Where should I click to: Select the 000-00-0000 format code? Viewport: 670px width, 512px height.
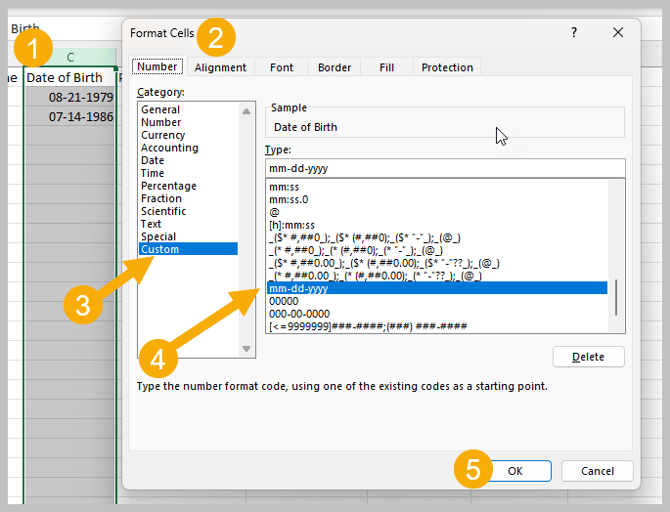tap(437, 314)
